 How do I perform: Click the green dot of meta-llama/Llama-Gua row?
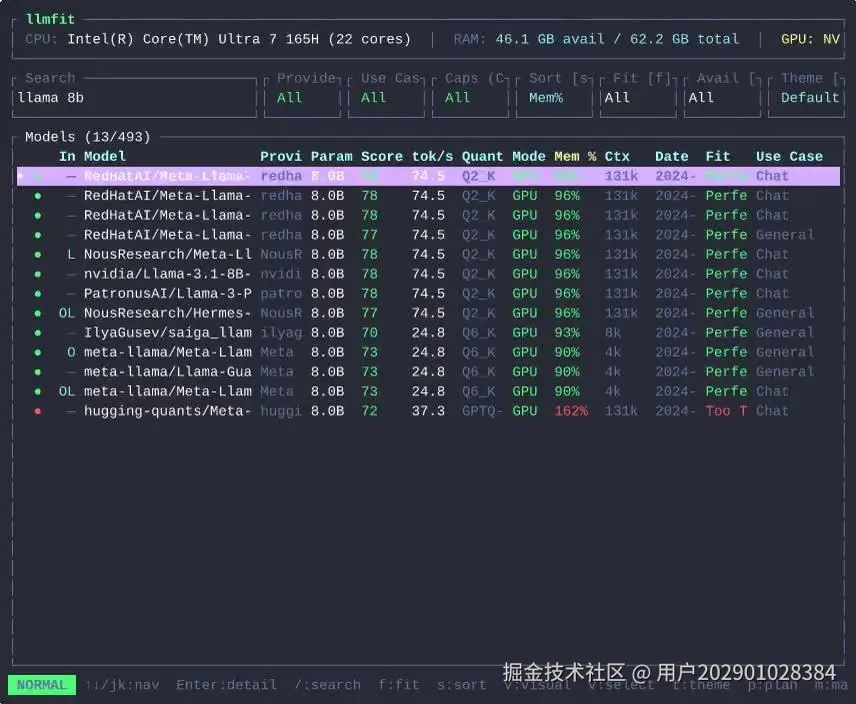tap(38, 372)
